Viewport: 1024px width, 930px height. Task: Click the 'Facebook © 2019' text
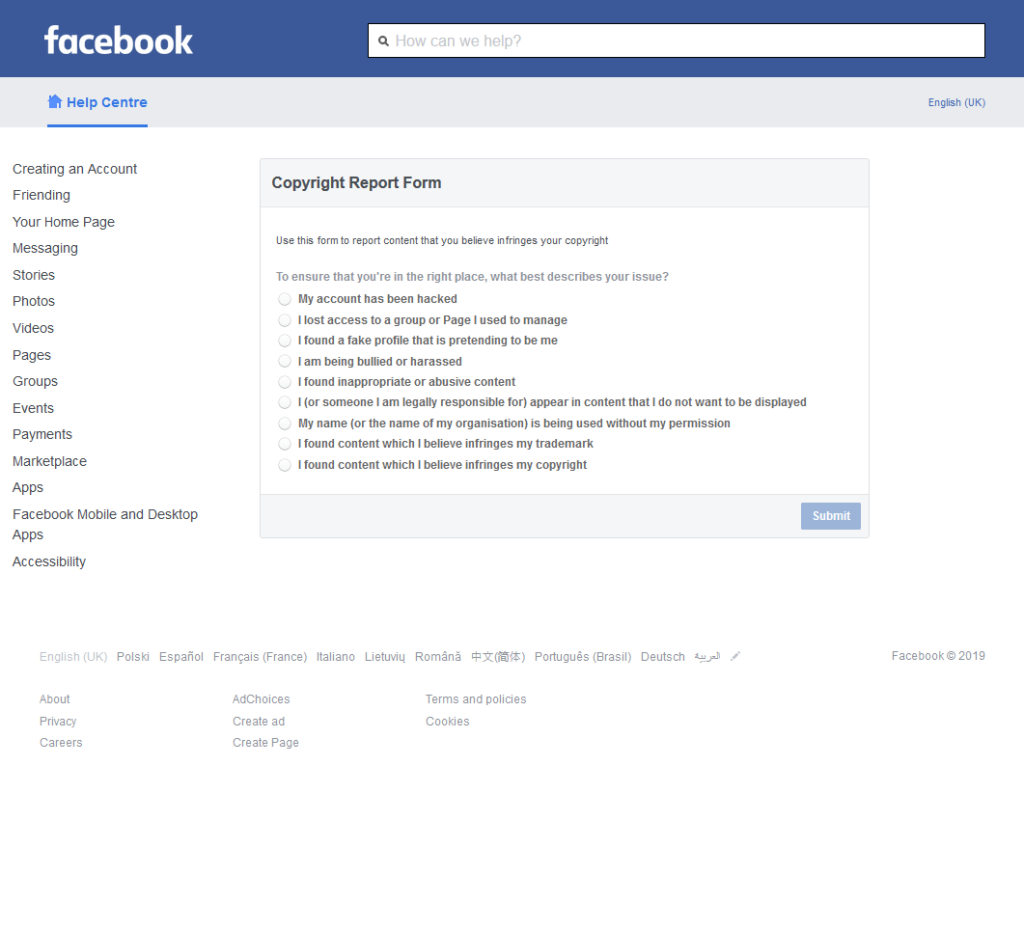point(938,656)
